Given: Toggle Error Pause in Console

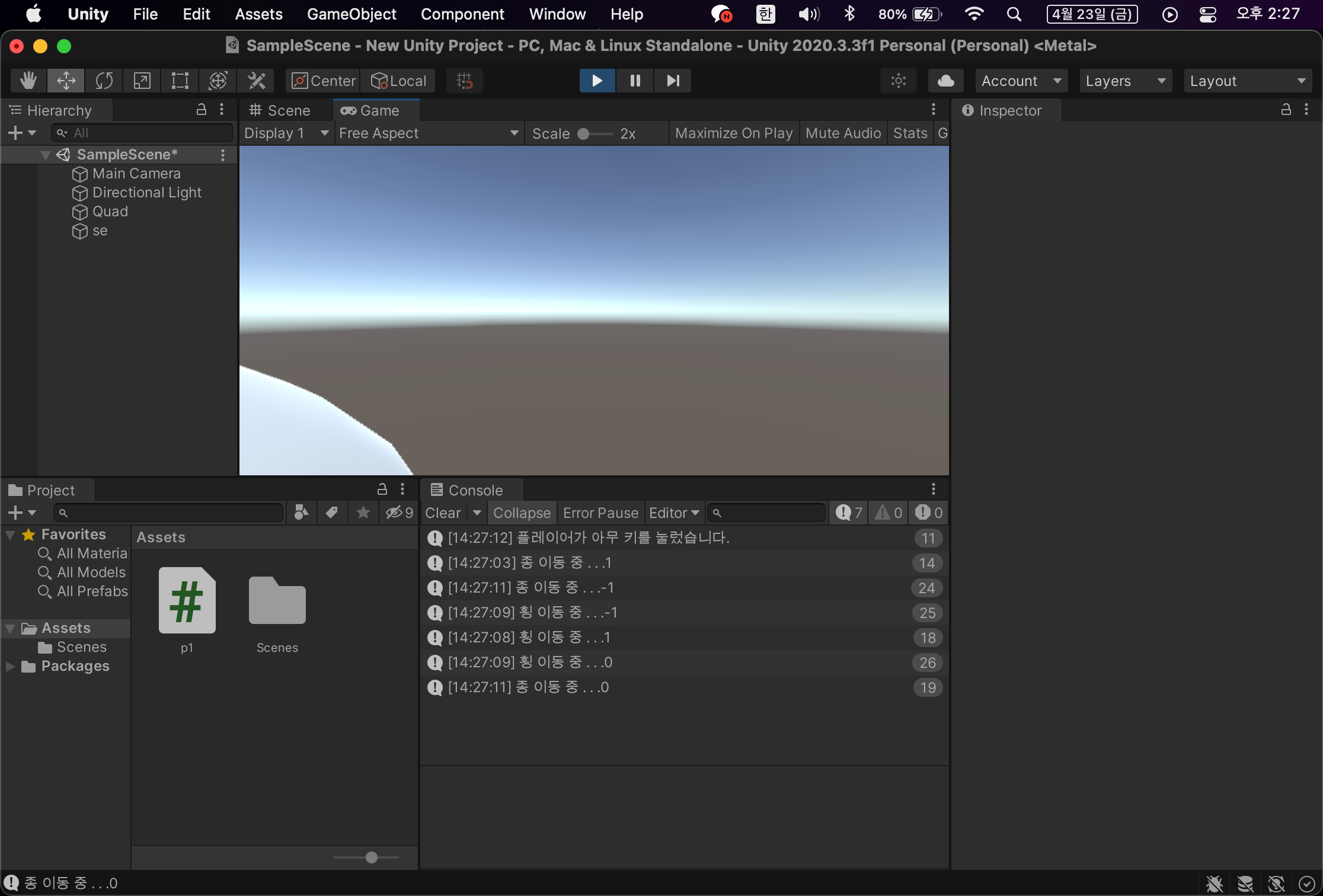Looking at the screenshot, I should coord(600,513).
